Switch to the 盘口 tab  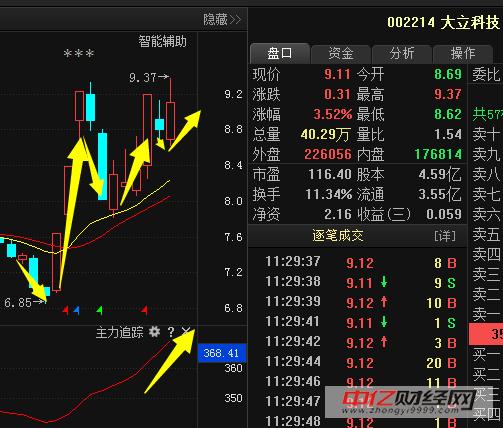(x=280, y=53)
